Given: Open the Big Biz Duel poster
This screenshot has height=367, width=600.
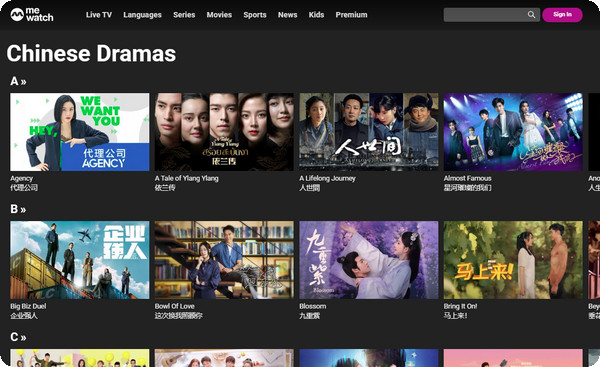Looking at the screenshot, I should [x=80, y=260].
